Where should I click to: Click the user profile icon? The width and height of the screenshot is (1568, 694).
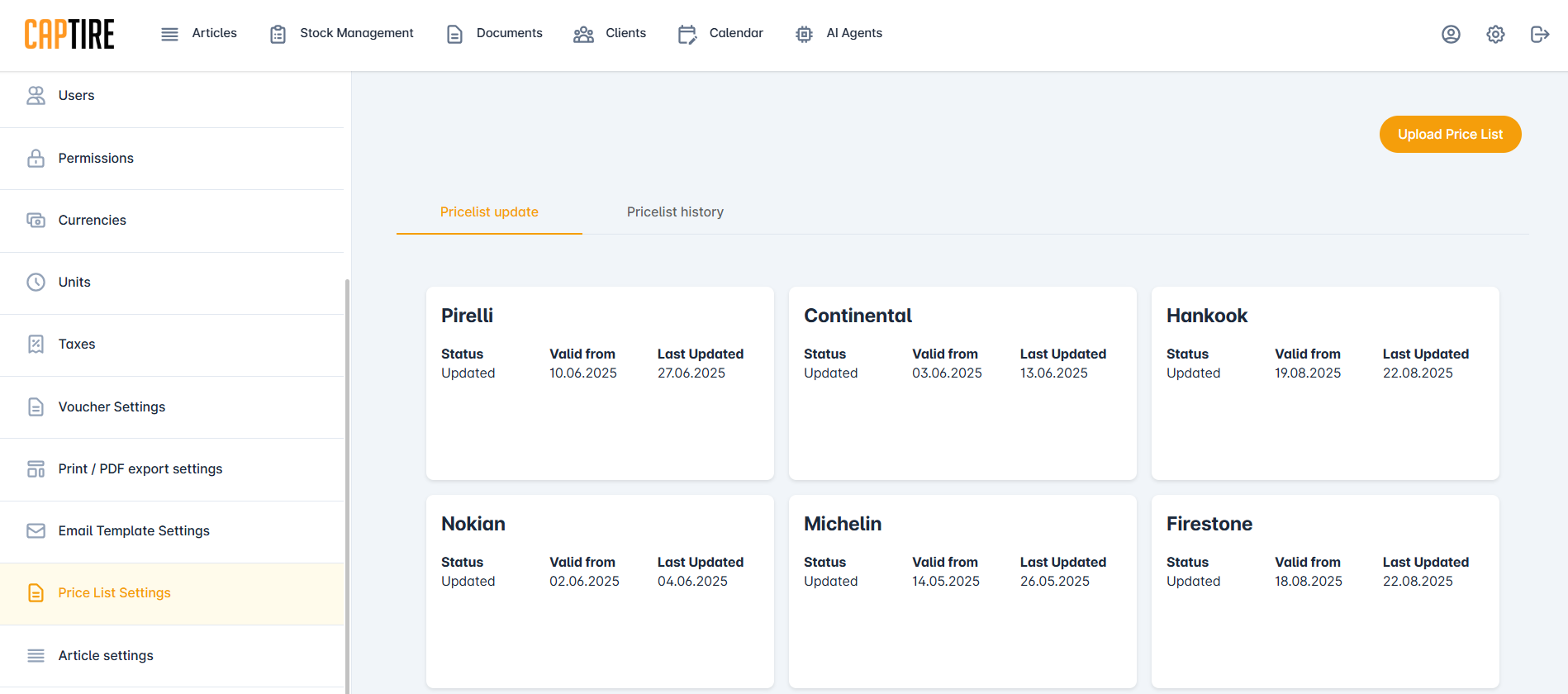point(1451,34)
